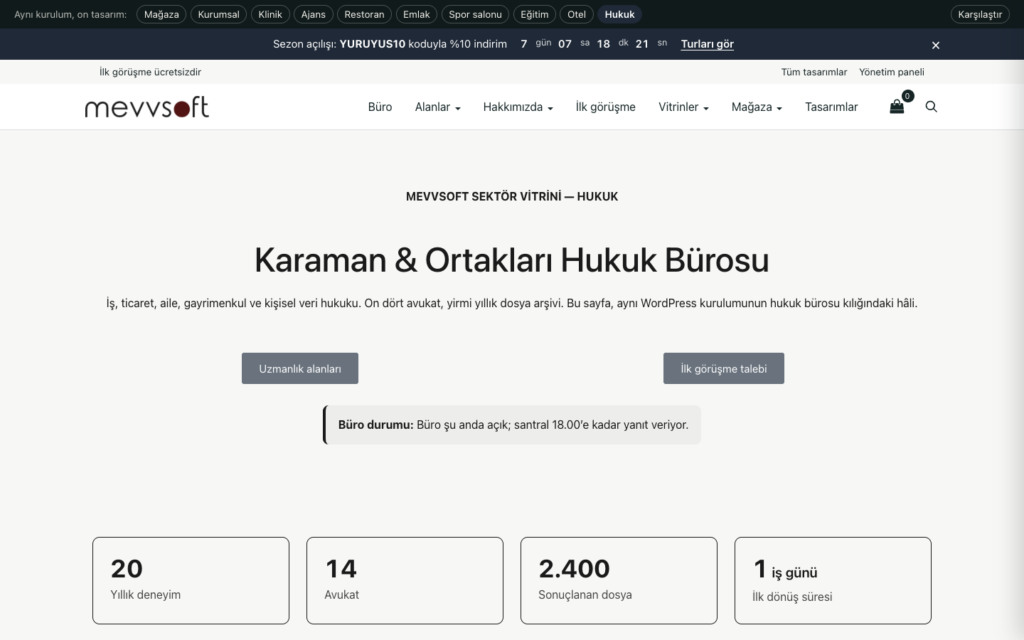Choose the Restoran design pill
Screen dimensions: 1024x640
364,14
